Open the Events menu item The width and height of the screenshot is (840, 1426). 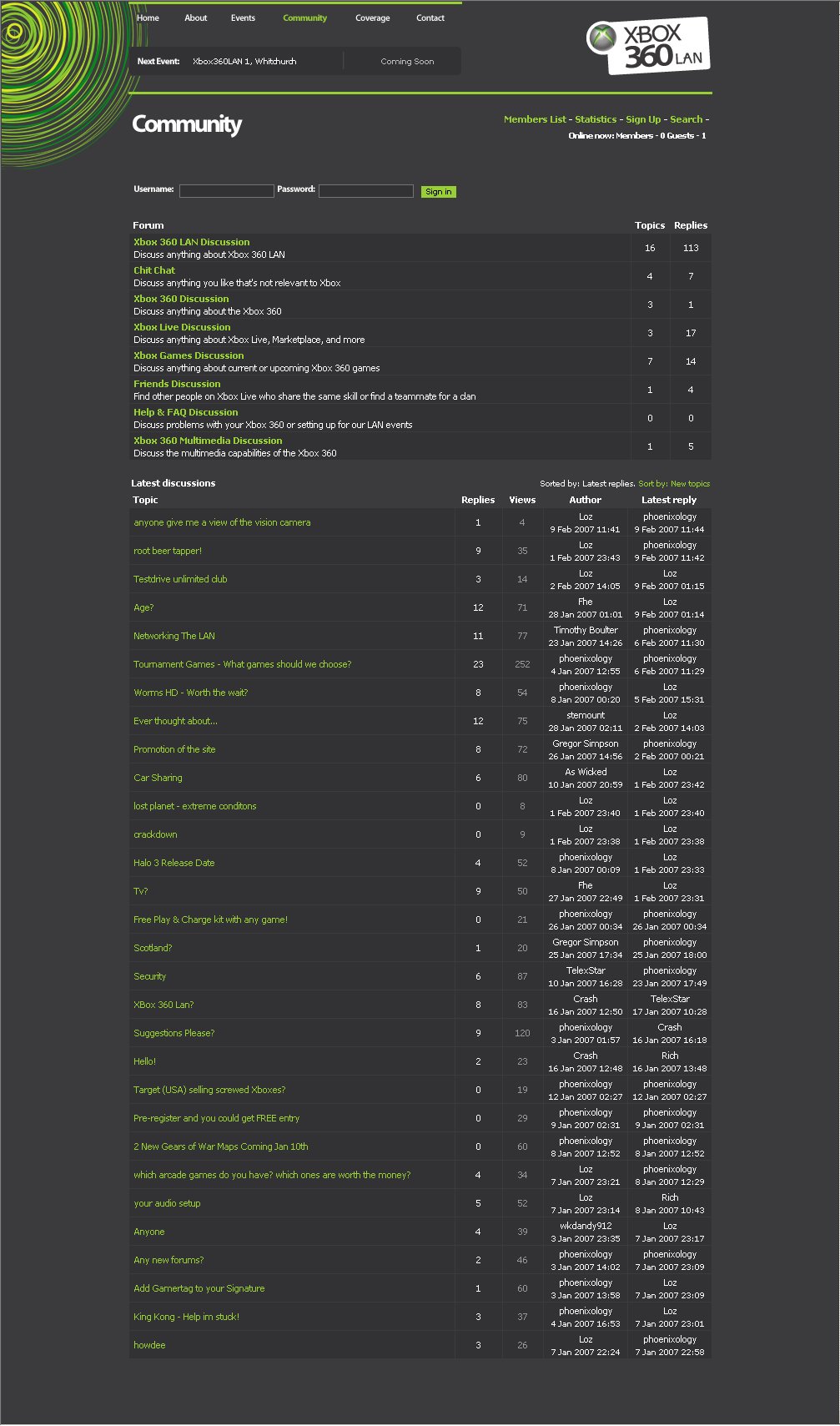click(243, 18)
